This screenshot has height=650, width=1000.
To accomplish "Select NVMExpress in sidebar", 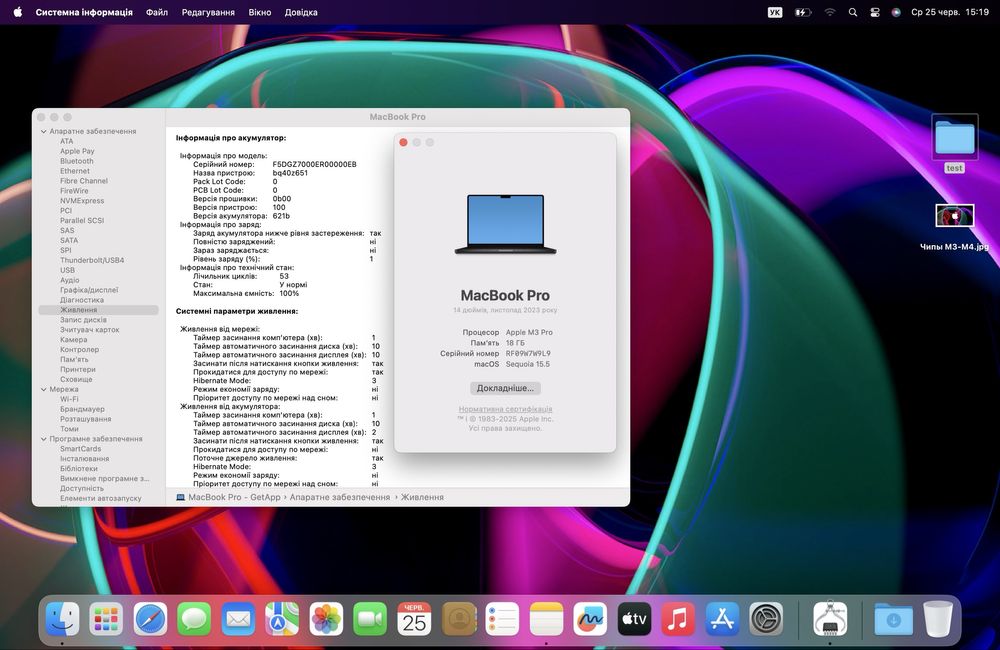I will [82, 201].
